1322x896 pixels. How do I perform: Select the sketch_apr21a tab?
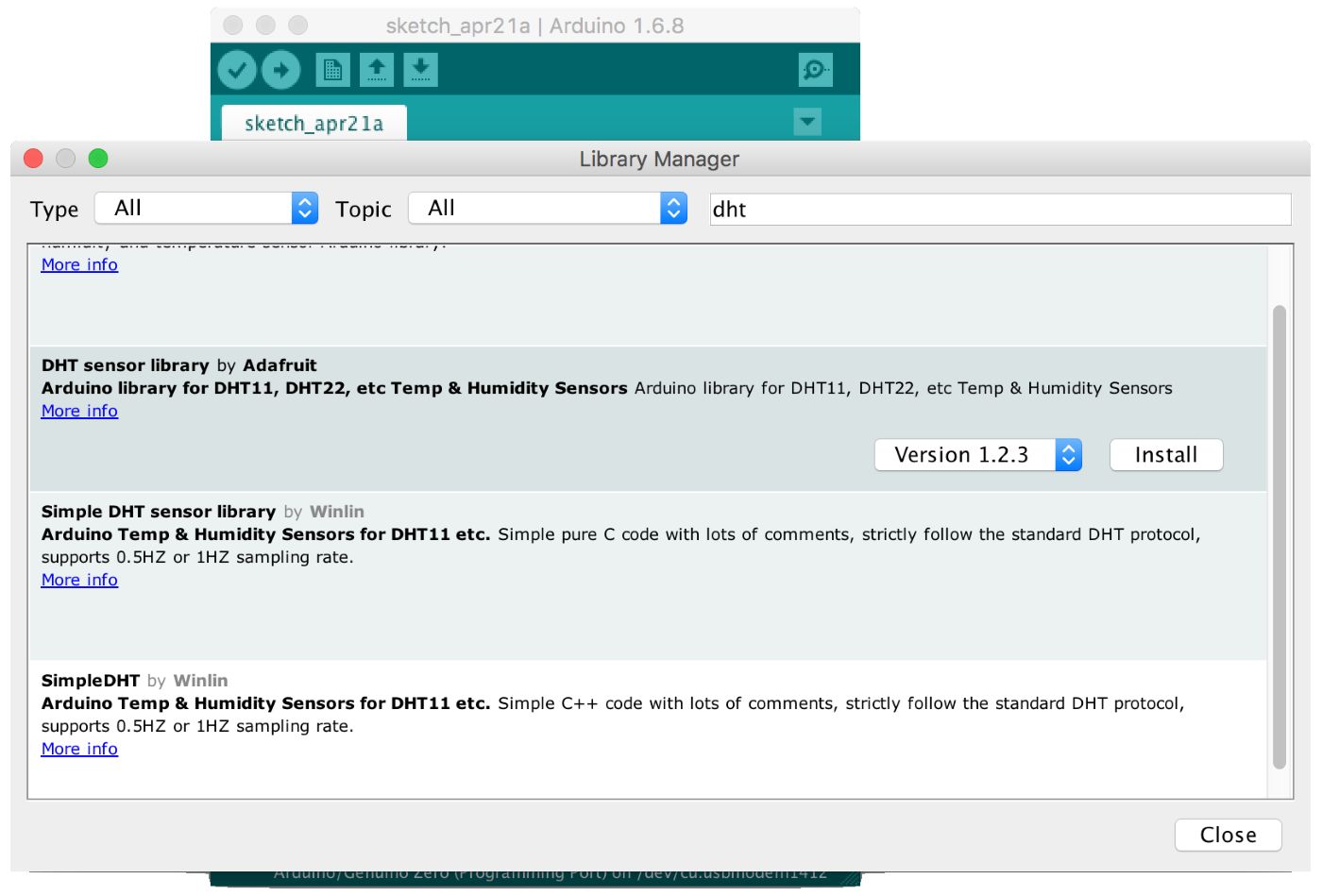tap(314, 124)
